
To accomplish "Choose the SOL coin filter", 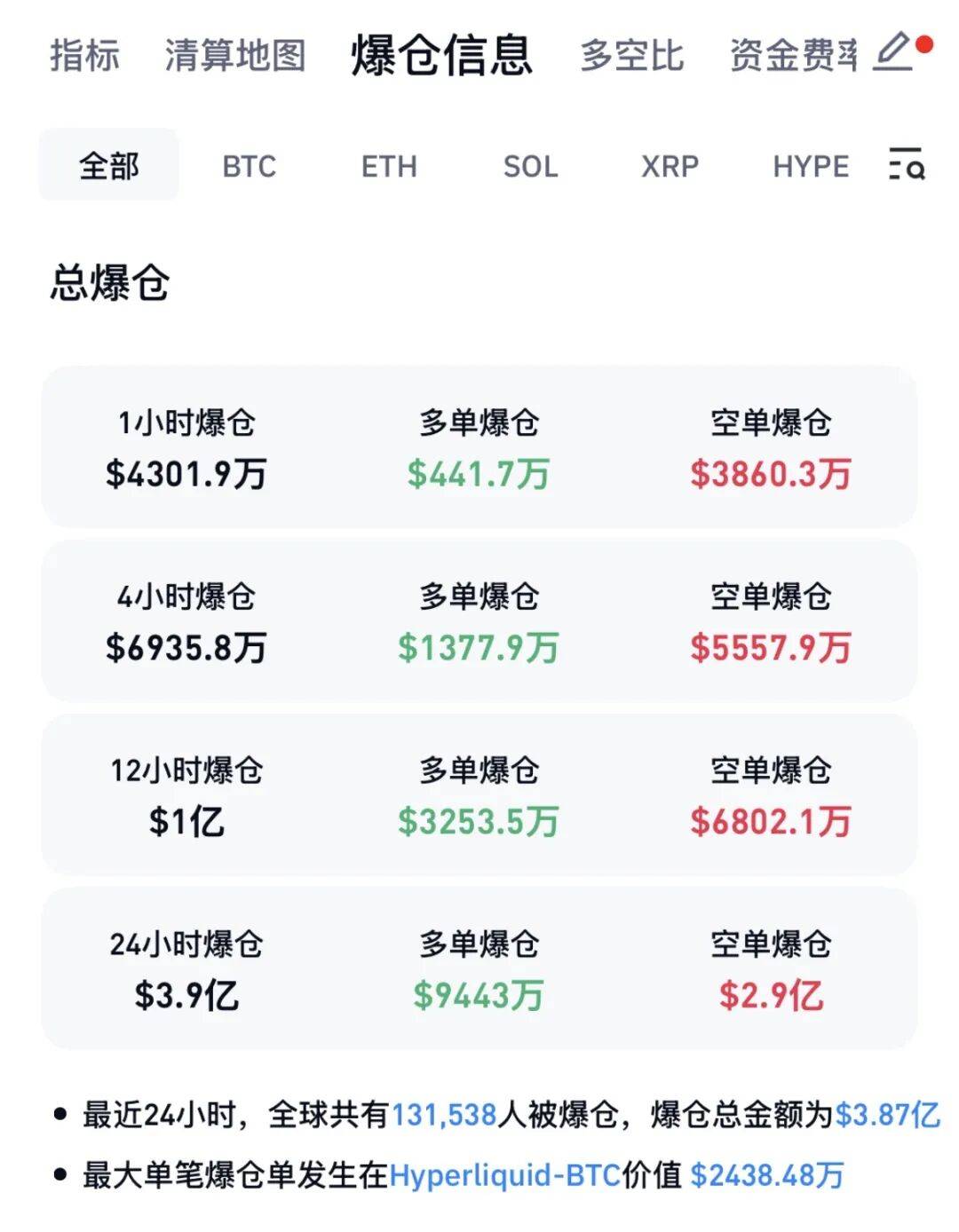I will tap(530, 166).
